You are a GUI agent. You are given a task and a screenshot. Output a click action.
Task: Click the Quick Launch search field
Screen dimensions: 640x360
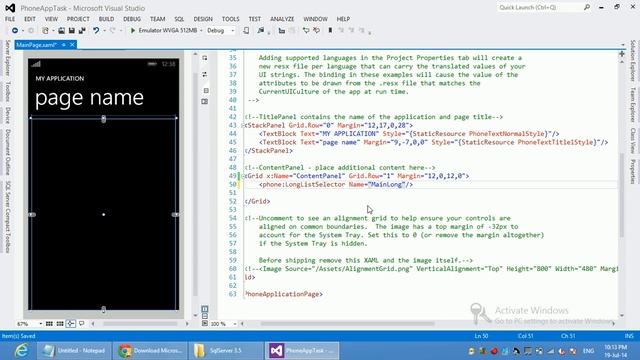(540, 7)
